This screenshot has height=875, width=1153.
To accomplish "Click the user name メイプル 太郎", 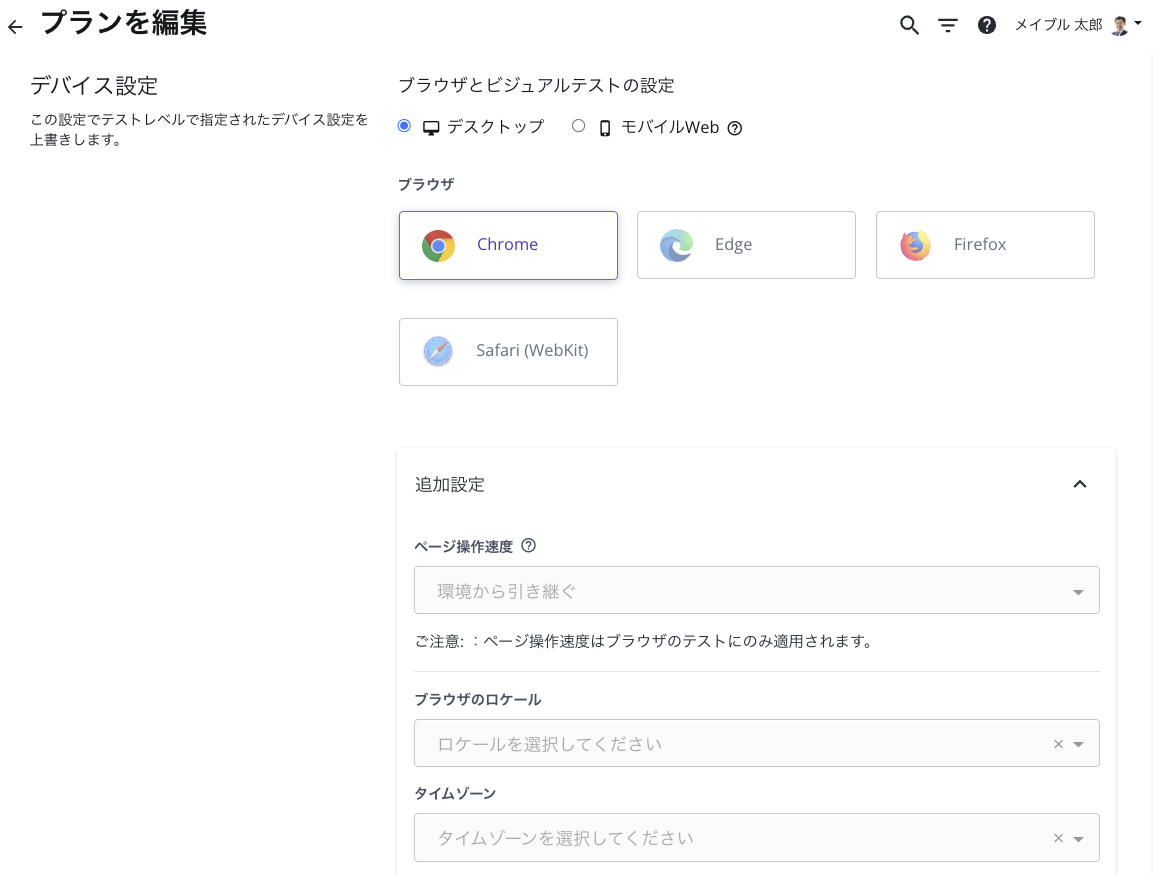I will click(1058, 25).
